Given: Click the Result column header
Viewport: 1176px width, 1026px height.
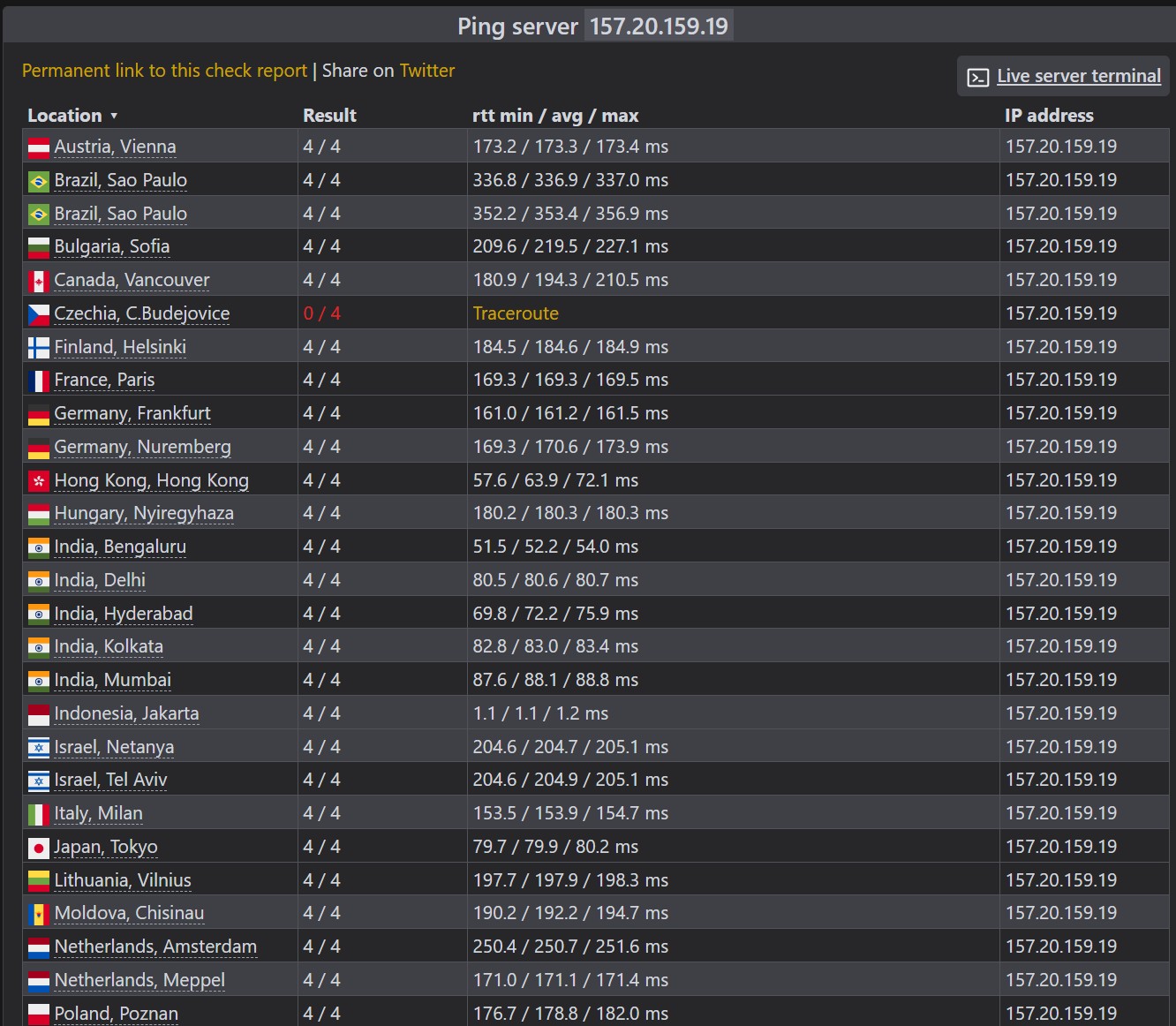Looking at the screenshot, I should [x=329, y=116].
